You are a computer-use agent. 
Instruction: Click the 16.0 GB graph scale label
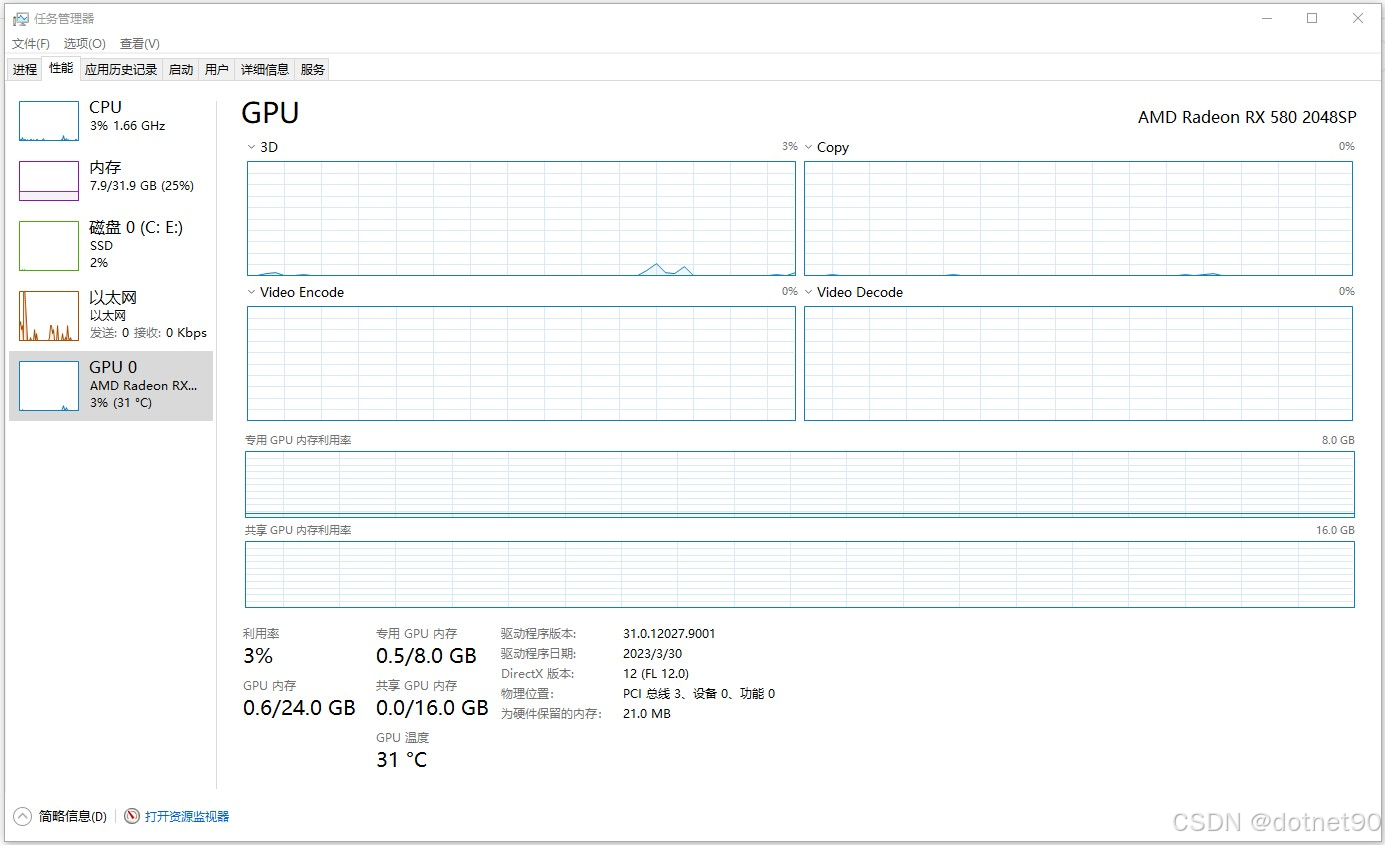pyautogui.click(x=1335, y=530)
